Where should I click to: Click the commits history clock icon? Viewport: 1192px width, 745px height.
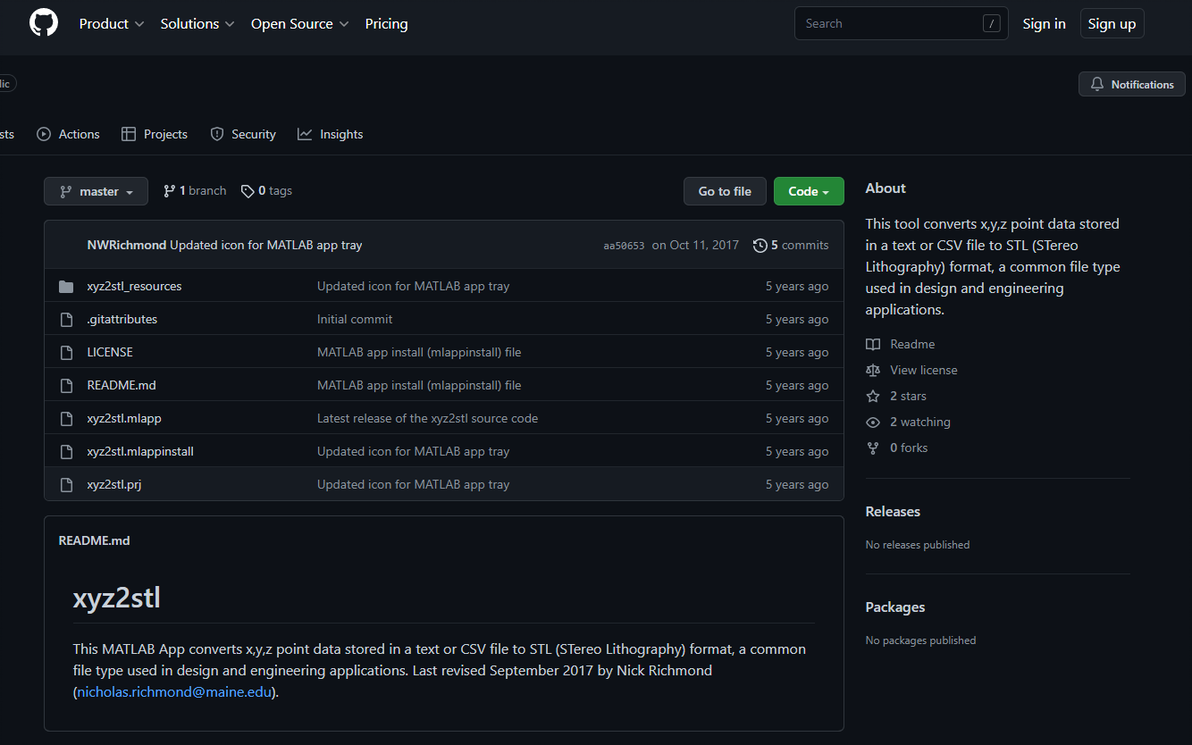[760, 245]
